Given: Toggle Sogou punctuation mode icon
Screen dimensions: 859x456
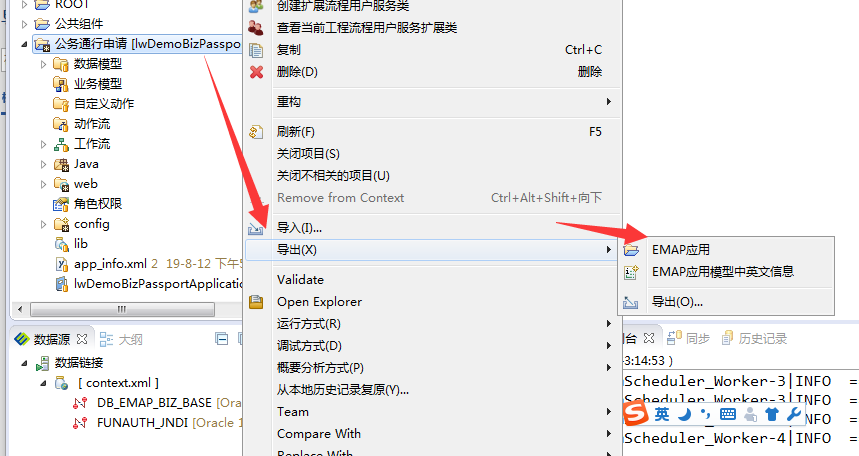Looking at the screenshot, I should [x=706, y=414].
